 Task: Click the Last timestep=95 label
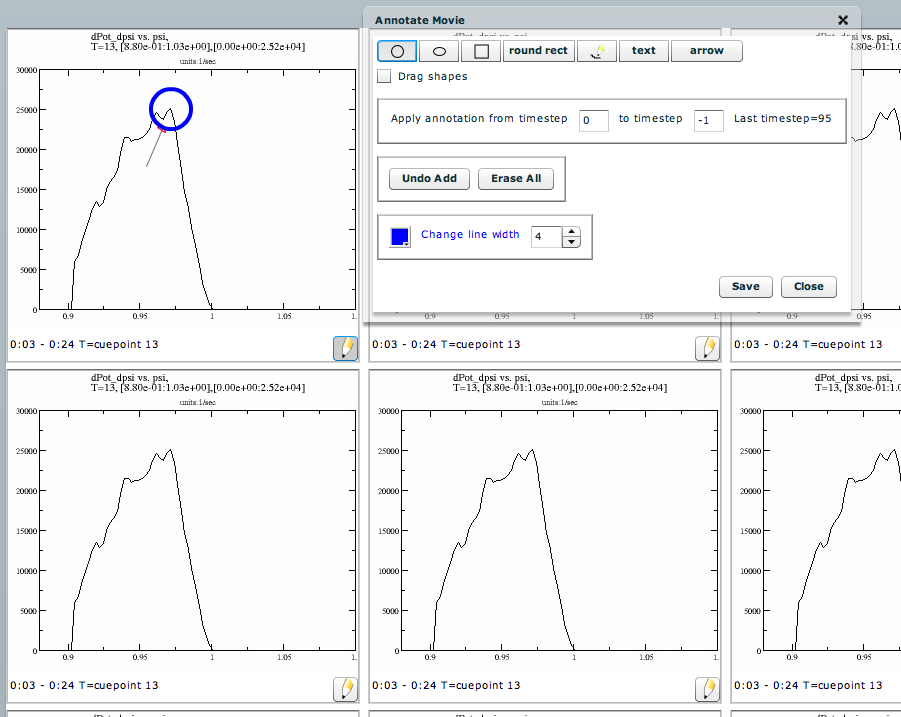(x=783, y=118)
